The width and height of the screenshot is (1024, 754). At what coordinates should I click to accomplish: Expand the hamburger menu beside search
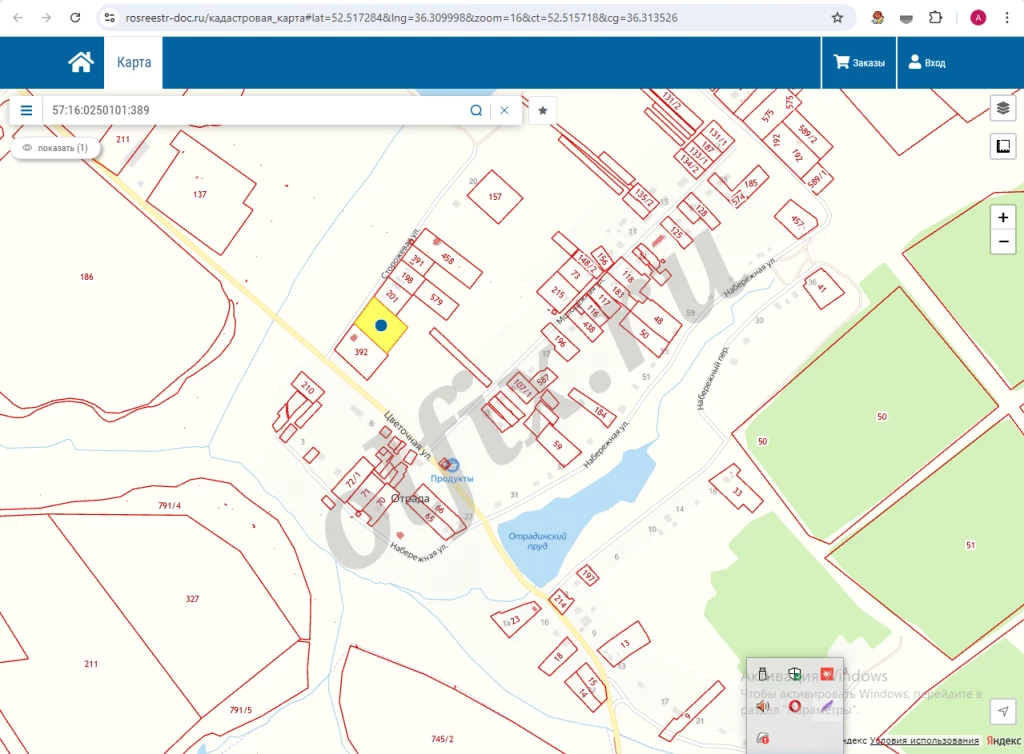click(27, 110)
